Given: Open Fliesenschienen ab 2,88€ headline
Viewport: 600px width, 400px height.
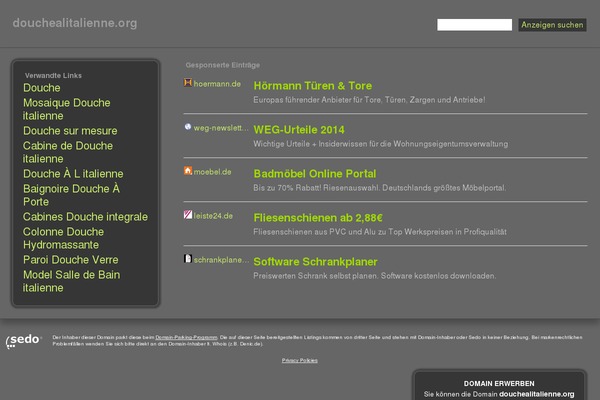Looking at the screenshot, I should coord(318,218).
